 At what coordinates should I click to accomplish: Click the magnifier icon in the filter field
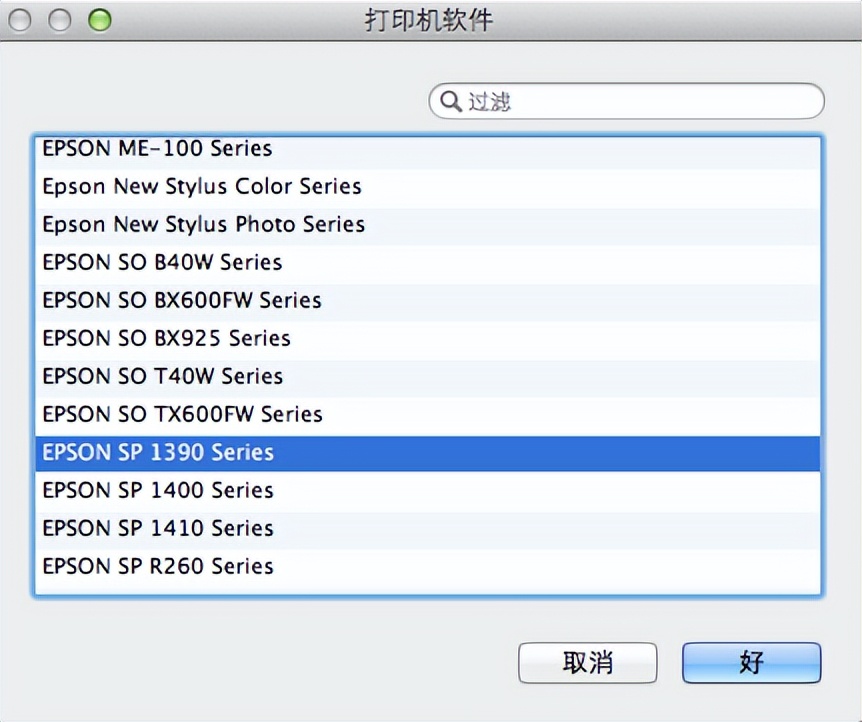click(x=449, y=101)
